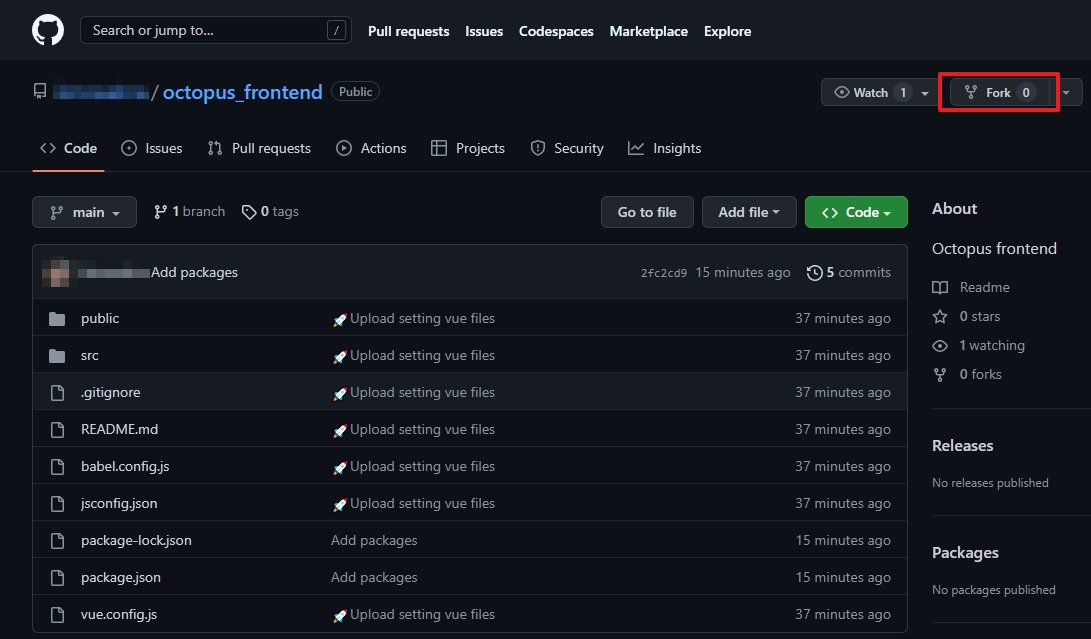Image resolution: width=1091 pixels, height=639 pixels.
Task: Switch to the Projects tab
Action: [x=468, y=148]
